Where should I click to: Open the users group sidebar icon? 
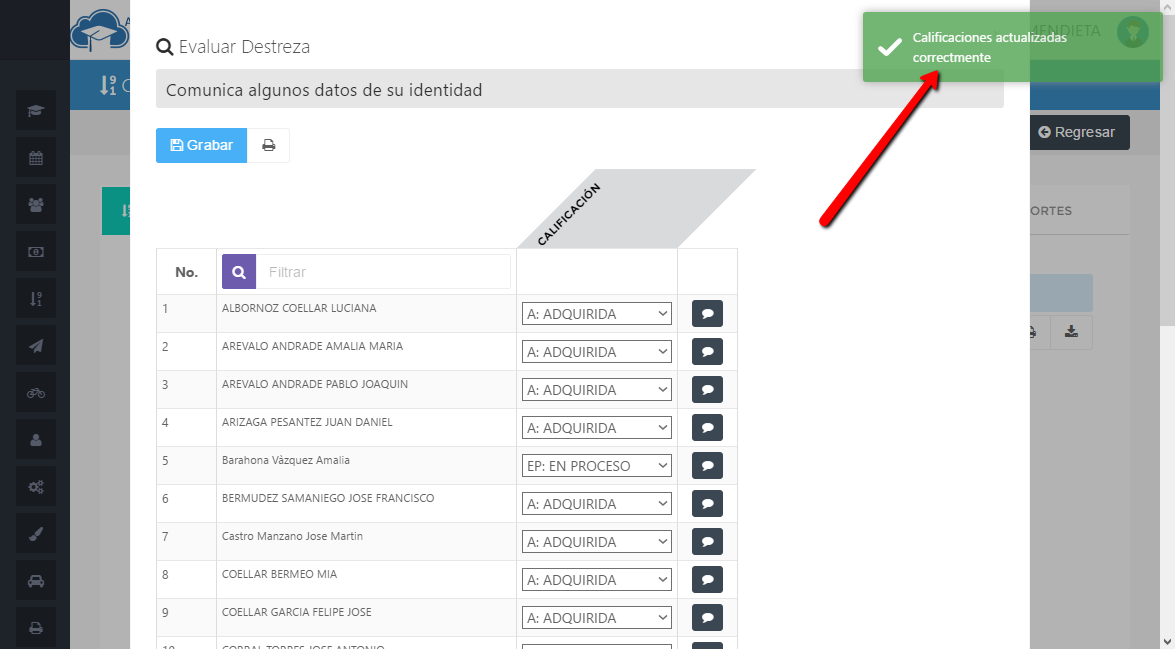click(36, 205)
